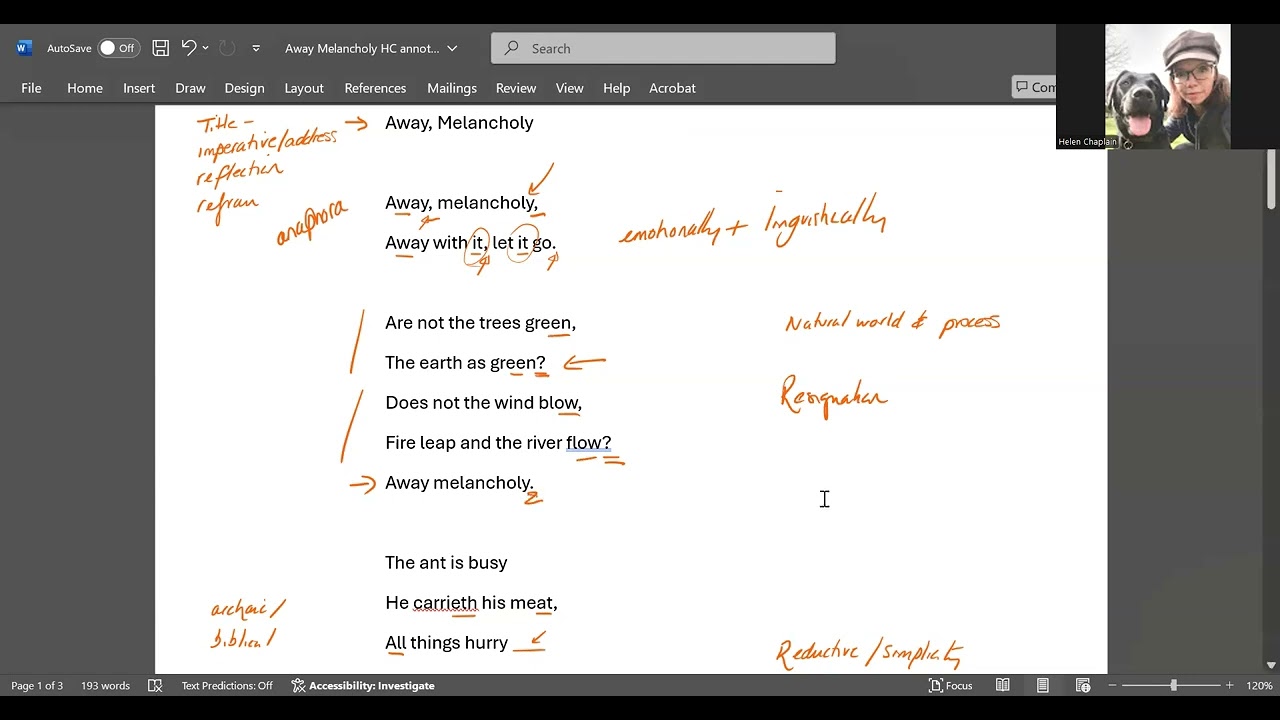
Task: Switch to Web Layout view
Action: click(1083, 686)
